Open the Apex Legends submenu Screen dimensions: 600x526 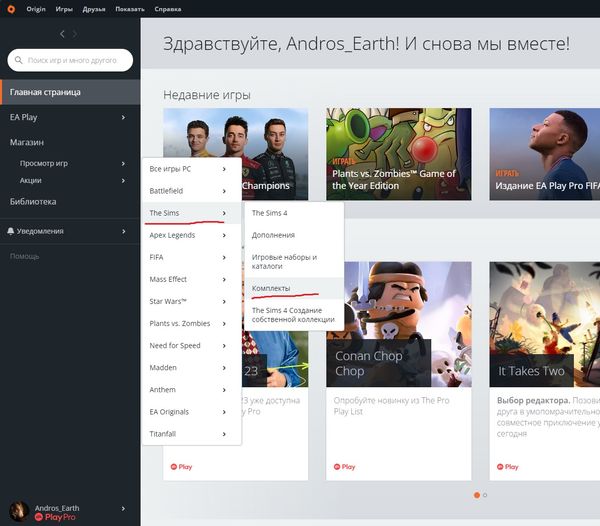click(x=192, y=235)
